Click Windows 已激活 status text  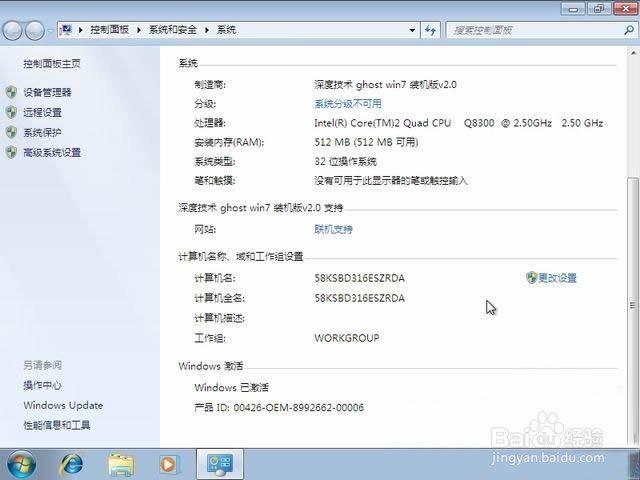(x=231, y=388)
